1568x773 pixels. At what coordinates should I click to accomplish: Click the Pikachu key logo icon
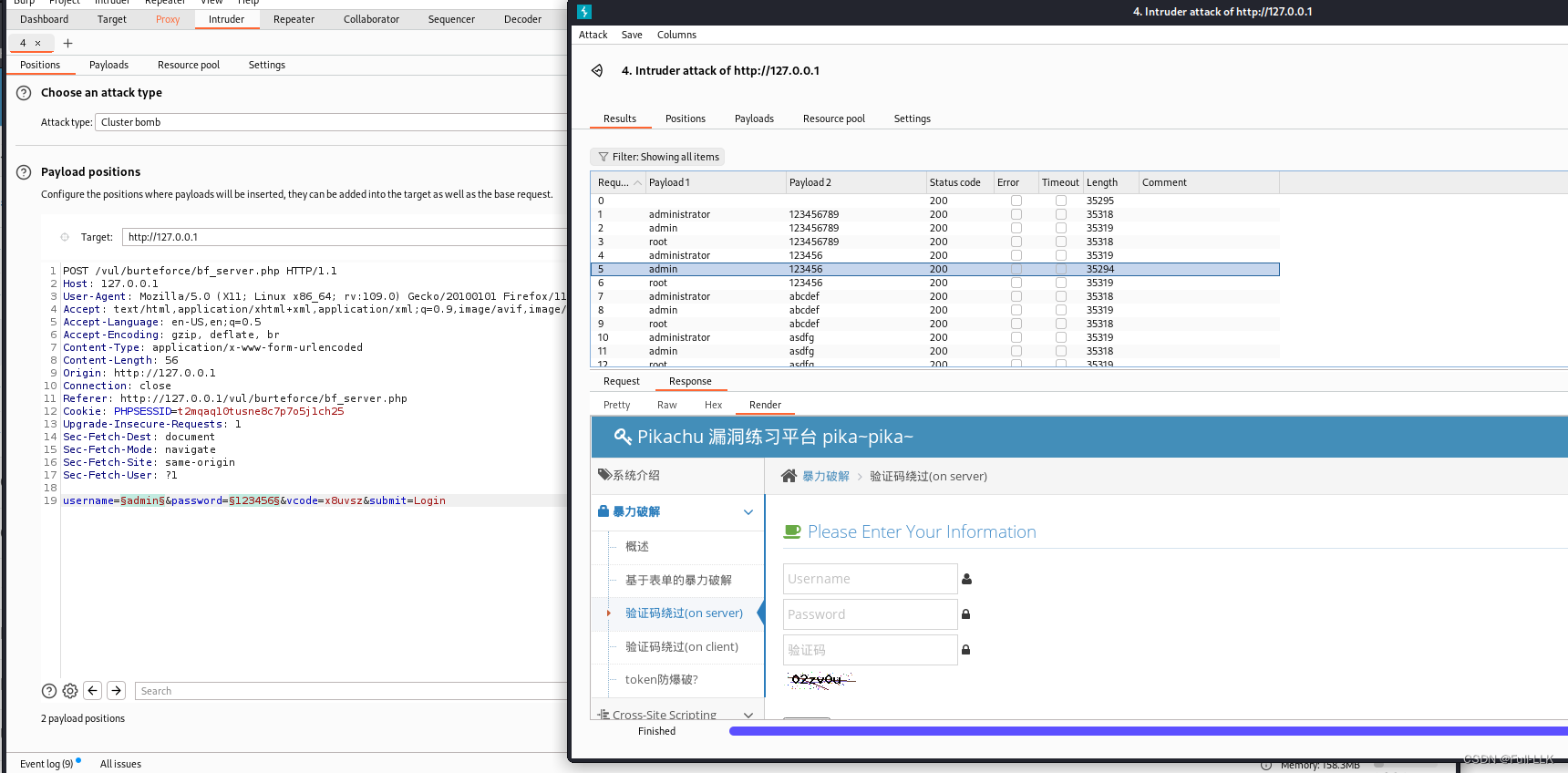pos(623,437)
